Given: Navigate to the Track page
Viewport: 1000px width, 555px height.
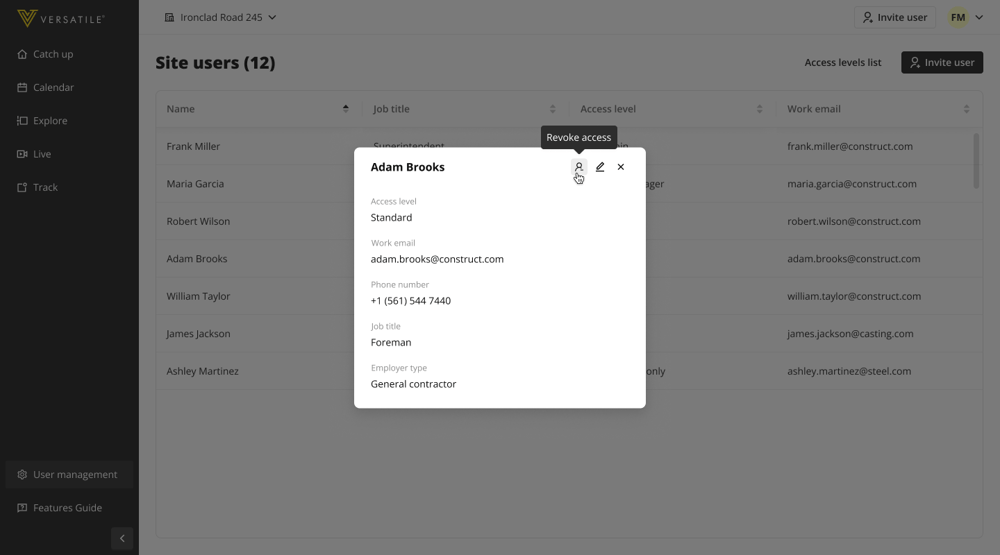Looking at the screenshot, I should (x=45, y=187).
